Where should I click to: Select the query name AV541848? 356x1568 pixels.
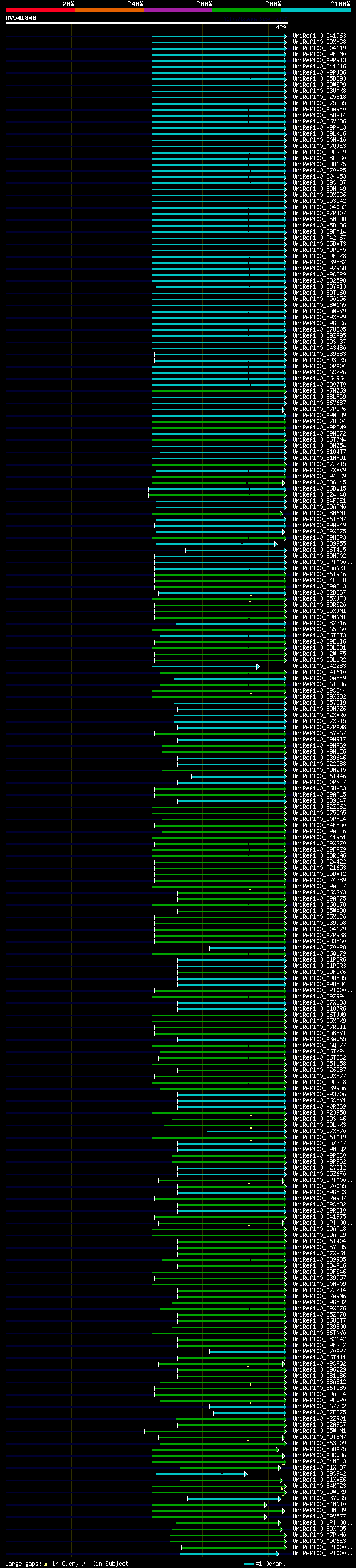[x=21, y=18]
